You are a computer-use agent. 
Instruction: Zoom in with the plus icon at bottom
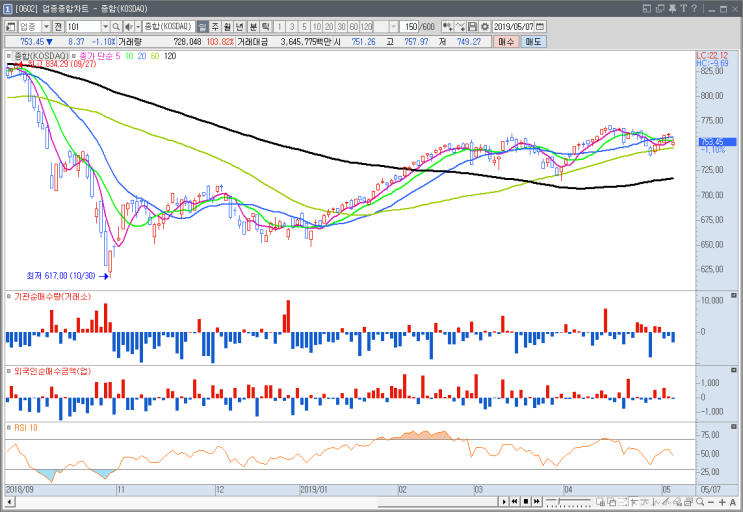pyautogui.click(x=722, y=502)
